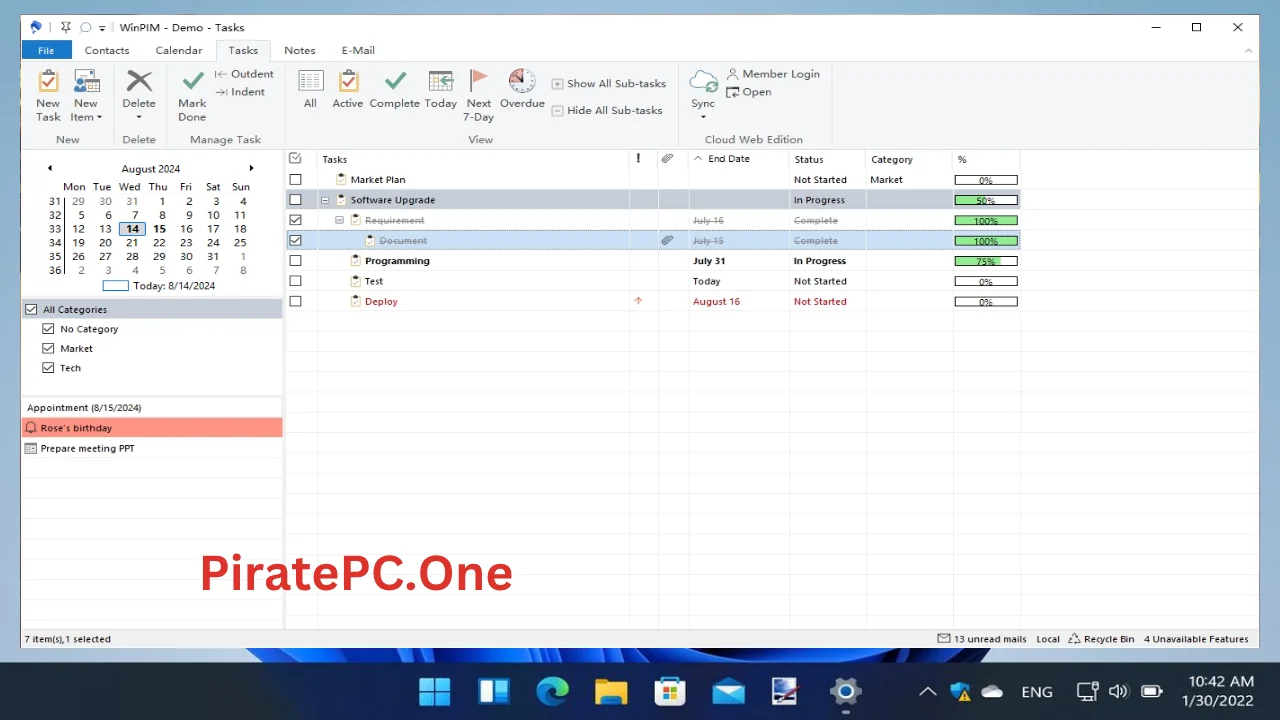The width and height of the screenshot is (1280, 720).
Task: Toggle the All Categories checkbox
Action: click(31, 310)
